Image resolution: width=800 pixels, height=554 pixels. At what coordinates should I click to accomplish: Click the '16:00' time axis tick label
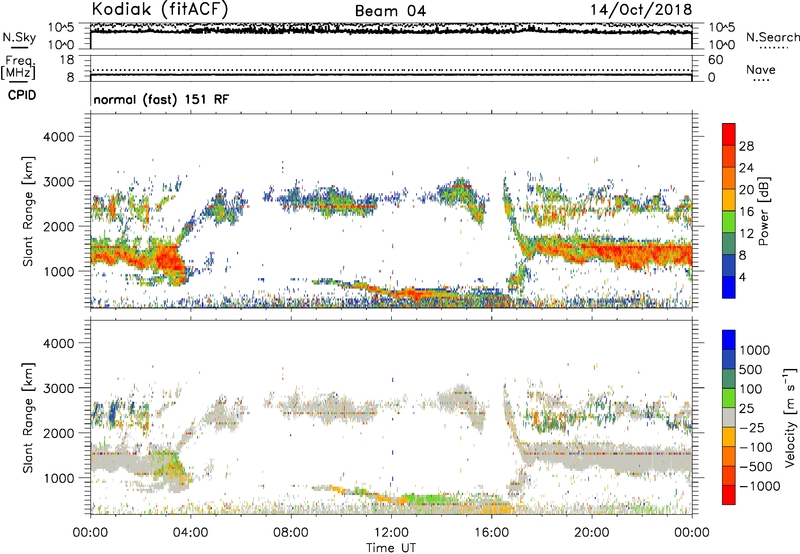coord(491,533)
